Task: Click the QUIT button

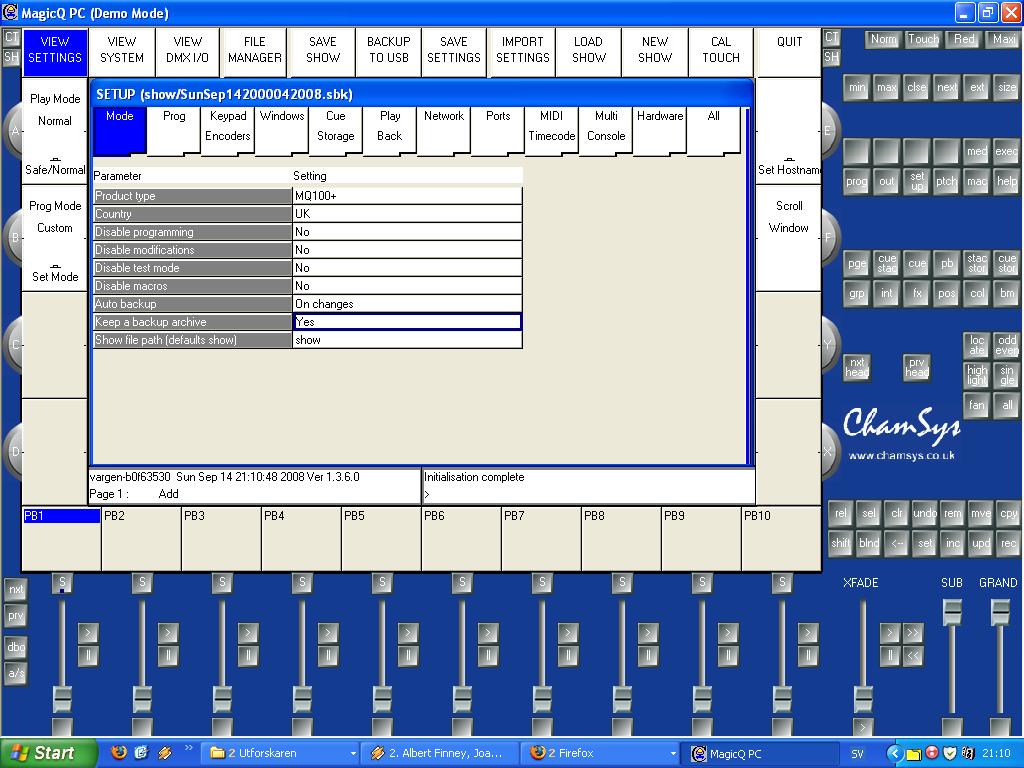Action: [x=789, y=50]
